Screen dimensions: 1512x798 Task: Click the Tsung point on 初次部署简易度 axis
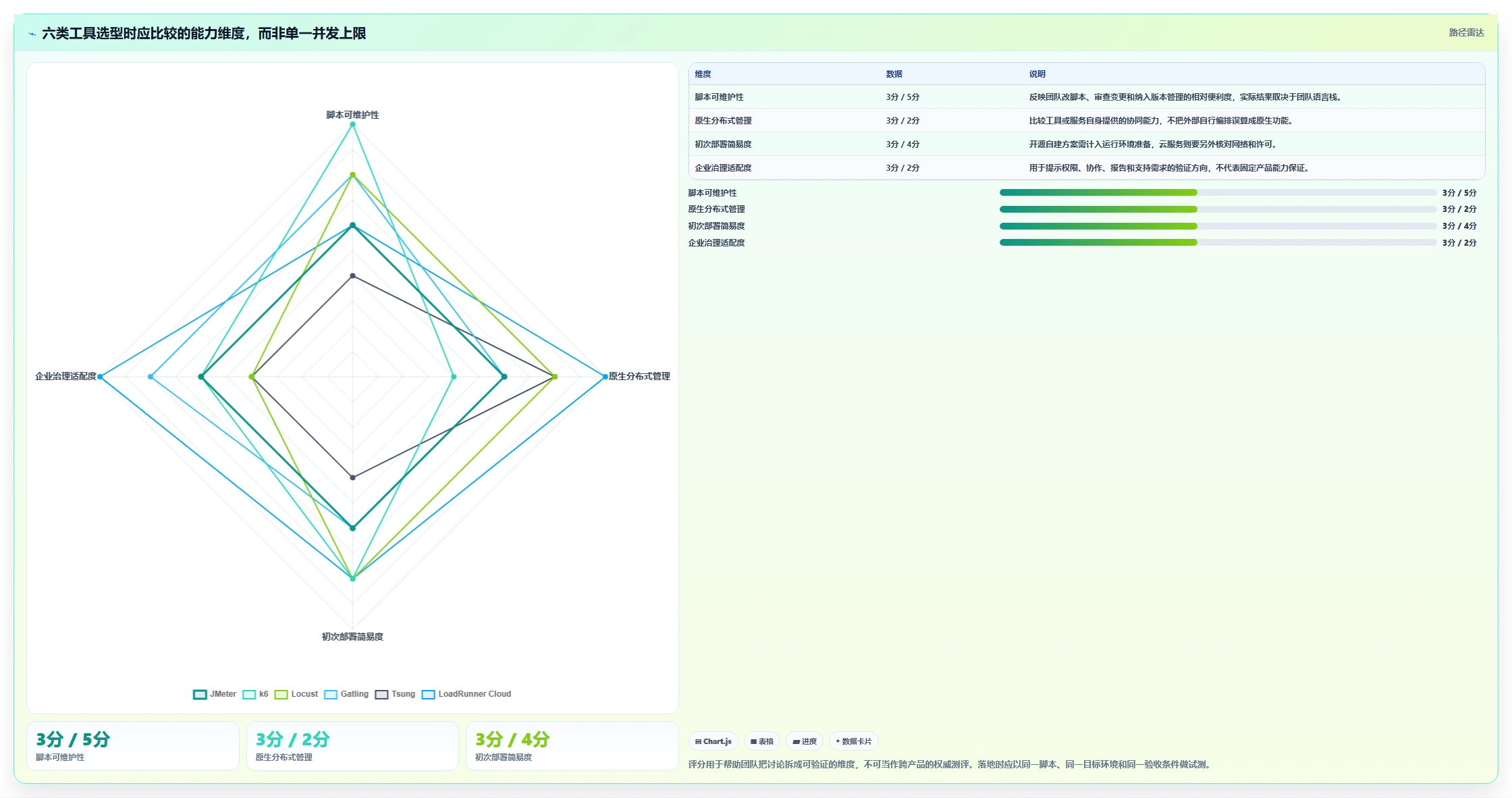point(352,477)
